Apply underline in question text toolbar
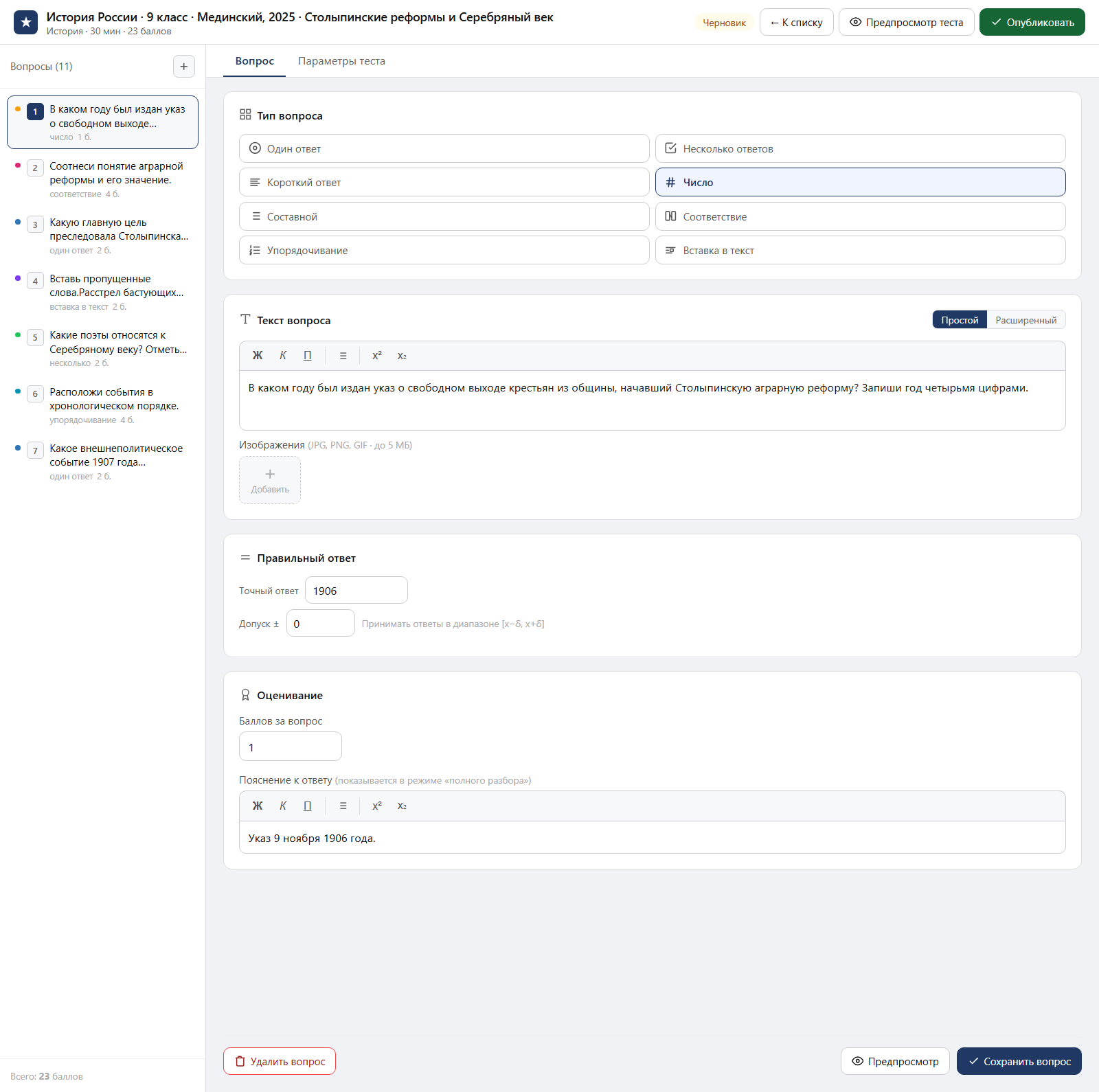 pyautogui.click(x=308, y=356)
